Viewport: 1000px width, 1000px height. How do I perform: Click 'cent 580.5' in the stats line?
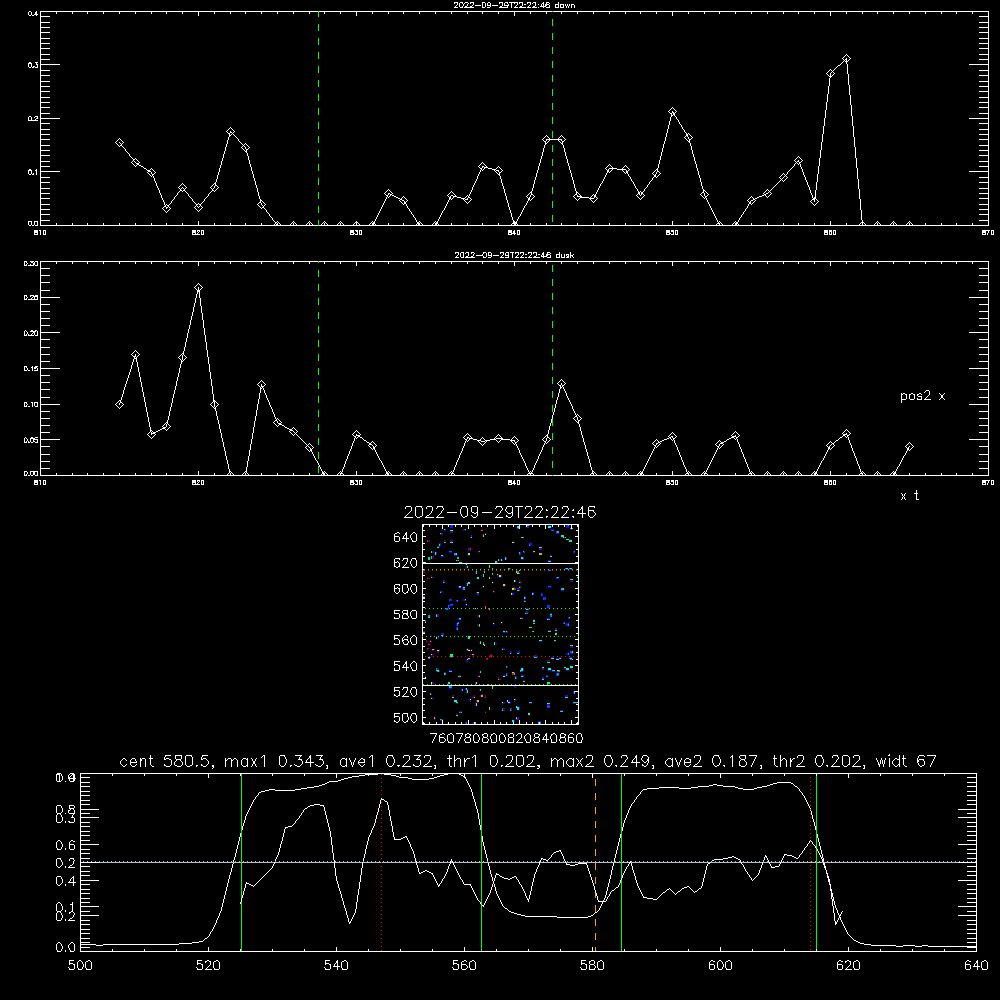point(166,761)
